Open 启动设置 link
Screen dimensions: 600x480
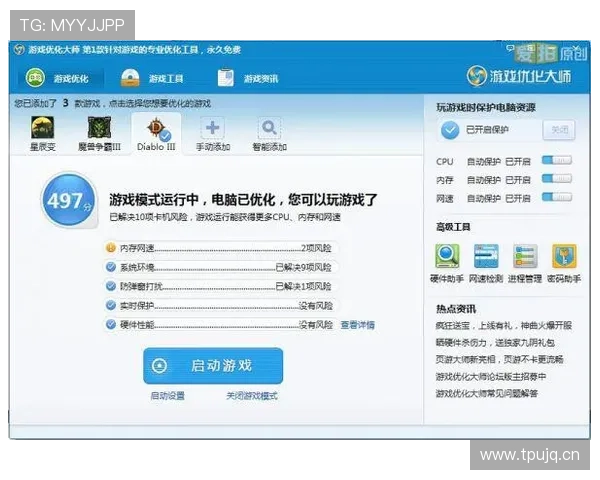coord(168,395)
